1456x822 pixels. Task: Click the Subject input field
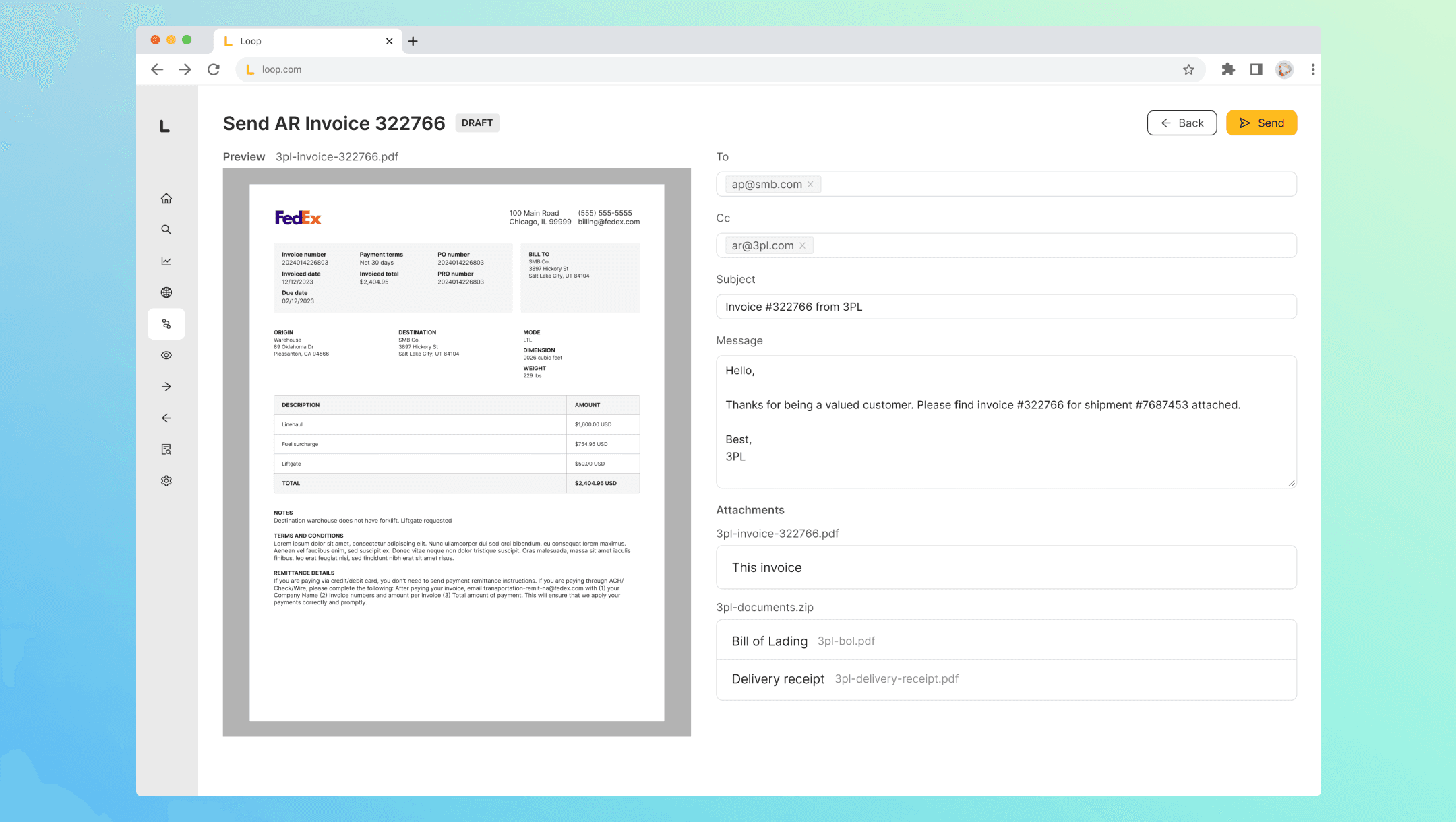point(1006,307)
